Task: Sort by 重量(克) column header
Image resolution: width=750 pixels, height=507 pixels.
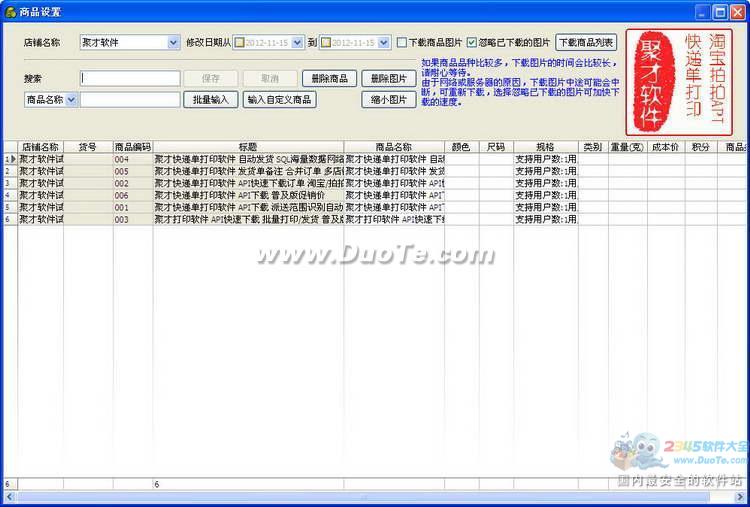Action: (x=628, y=147)
